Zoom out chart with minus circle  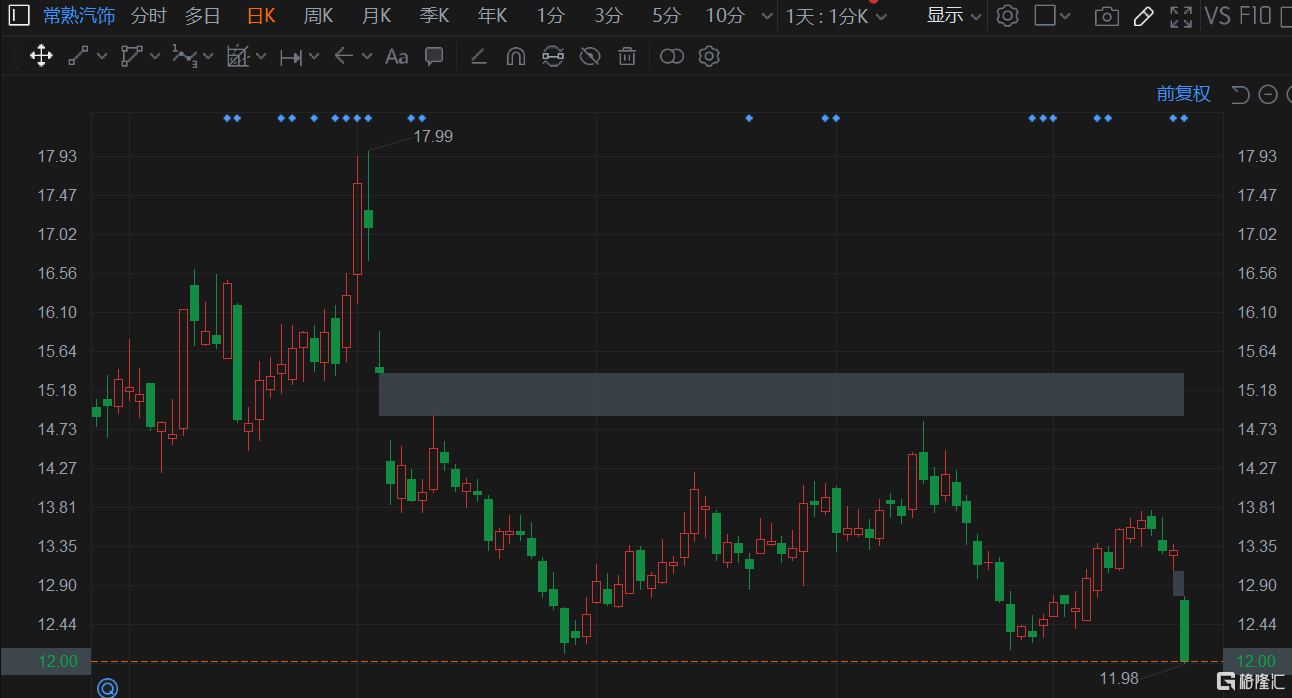pyautogui.click(x=1268, y=95)
